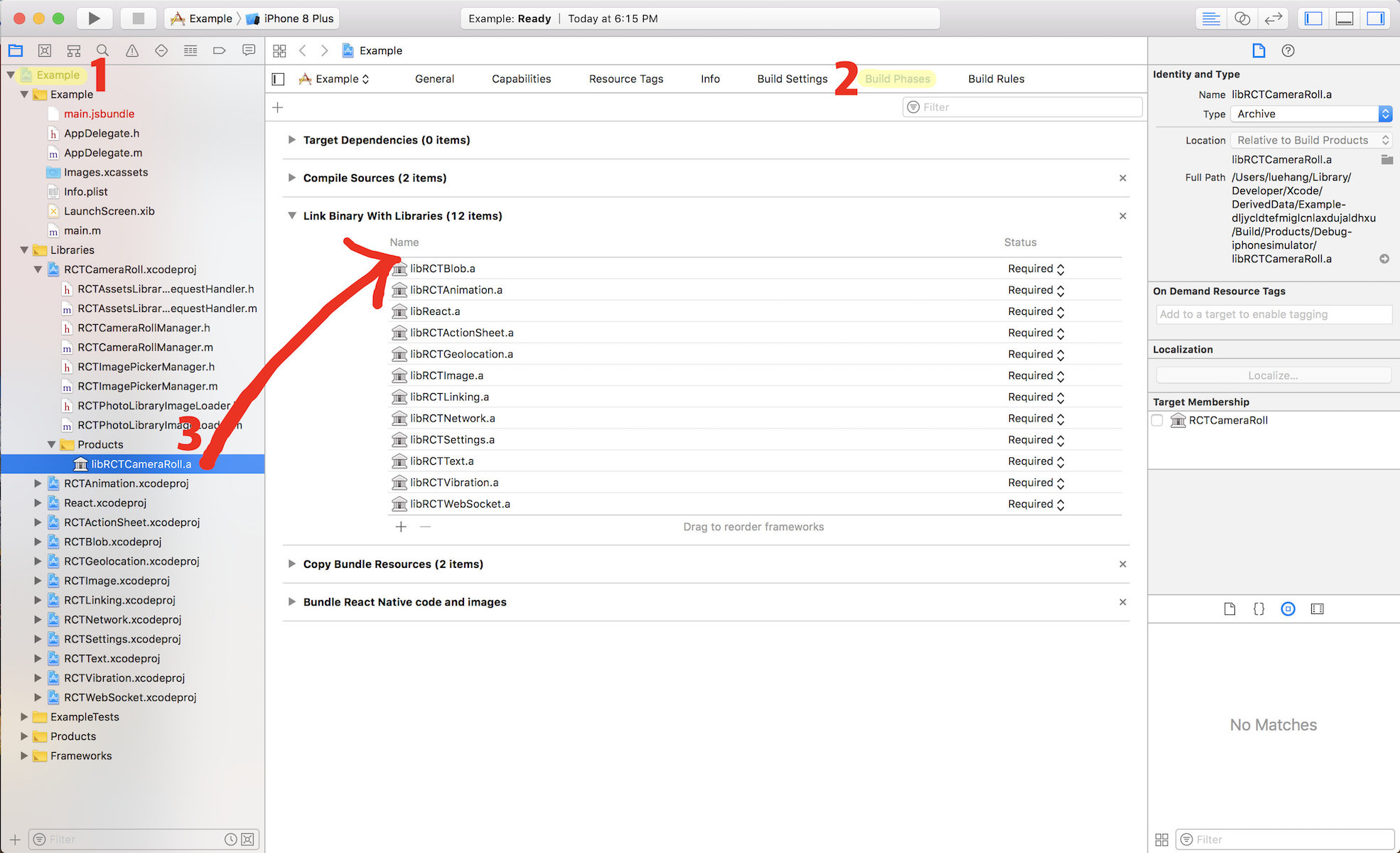Expand the RCTAnimation.xcodeproj tree item
This screenshot has height=853, width=1400.
coord(38,483)
